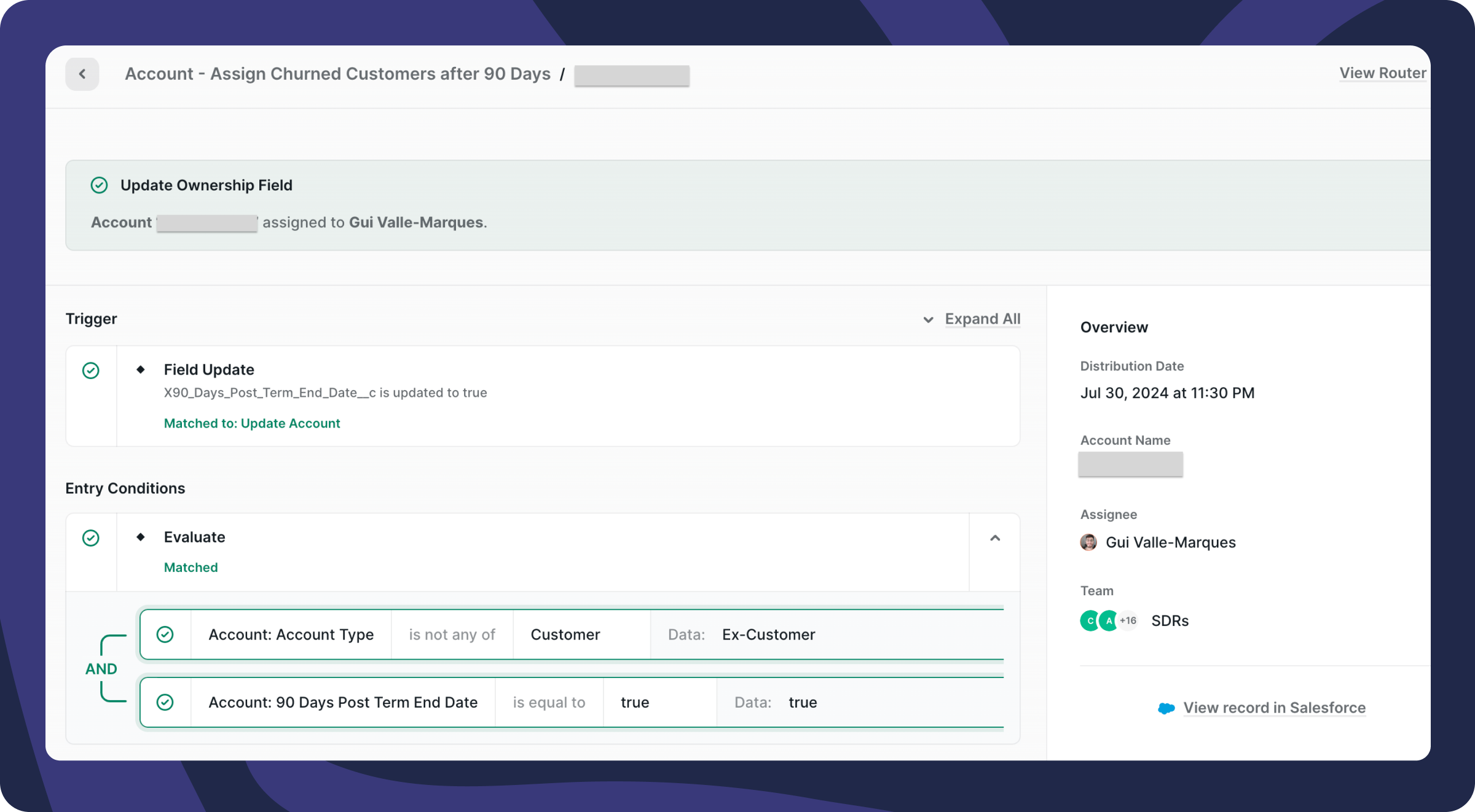Viewport: 1475px width, 812px height.
Task: Click the chevron next to Expand All
Action: pyautogui.click(x=928, y=320)
